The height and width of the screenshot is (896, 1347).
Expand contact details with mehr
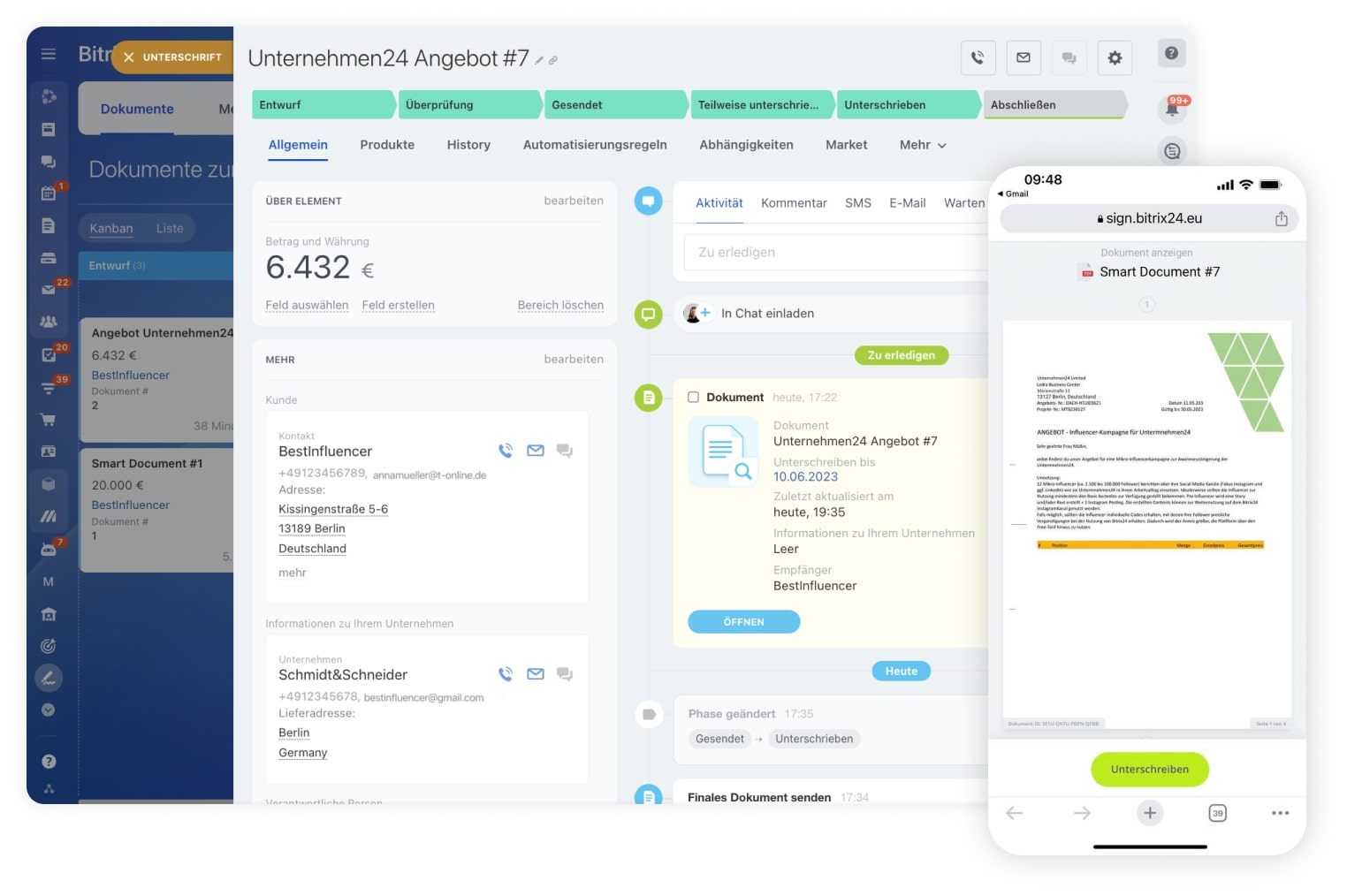tap(293, 573)
